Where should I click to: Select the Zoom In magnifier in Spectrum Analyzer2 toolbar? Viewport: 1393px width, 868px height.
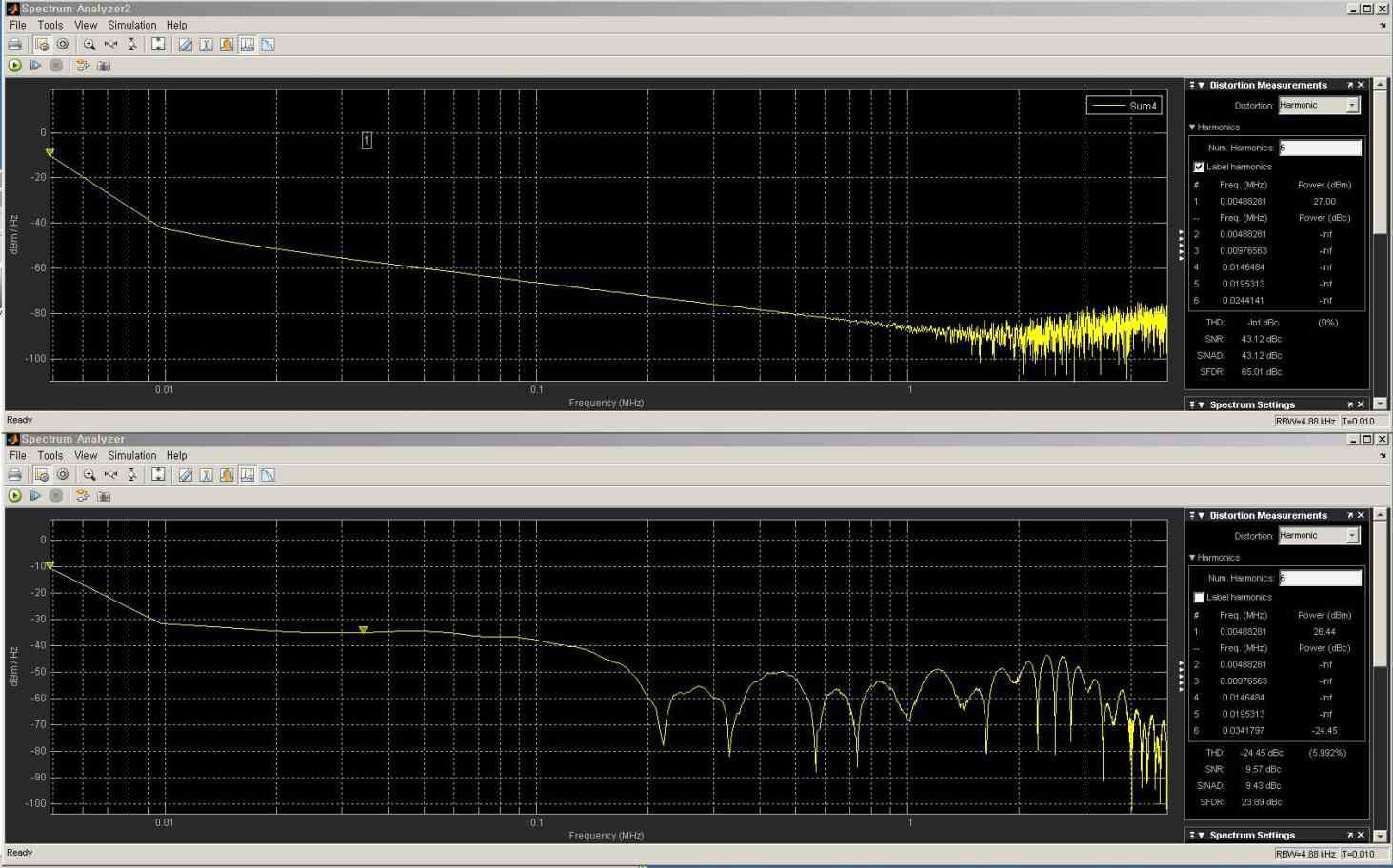90,45
